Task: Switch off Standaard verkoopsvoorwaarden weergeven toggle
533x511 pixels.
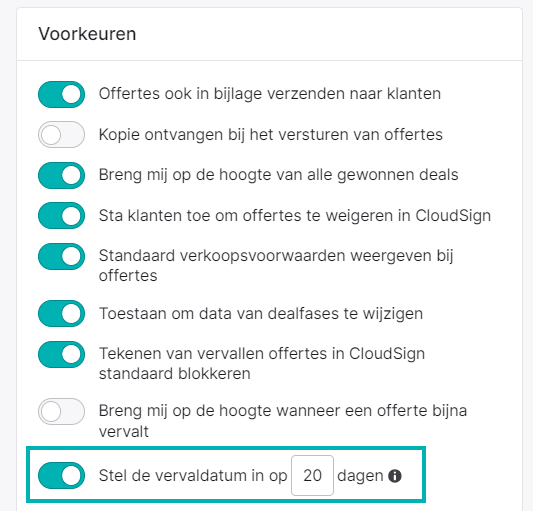Action: click(x=62, y=256)
